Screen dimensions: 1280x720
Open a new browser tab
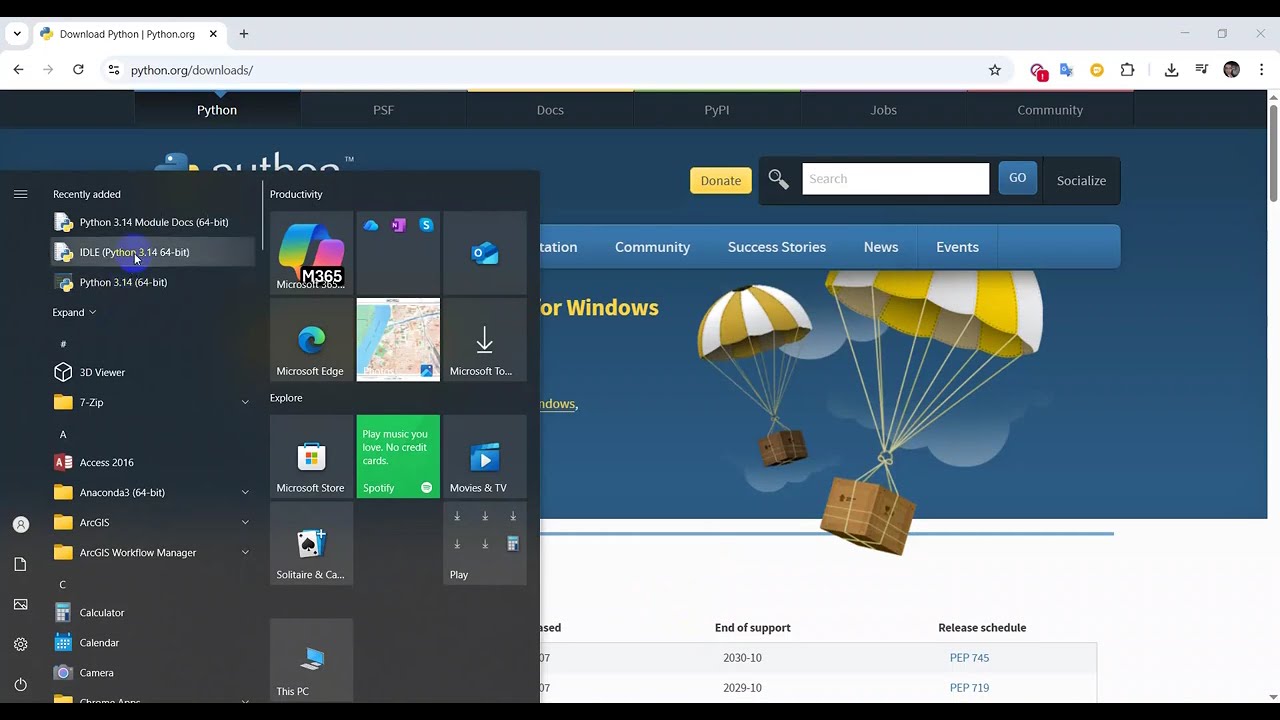(243, 34)
